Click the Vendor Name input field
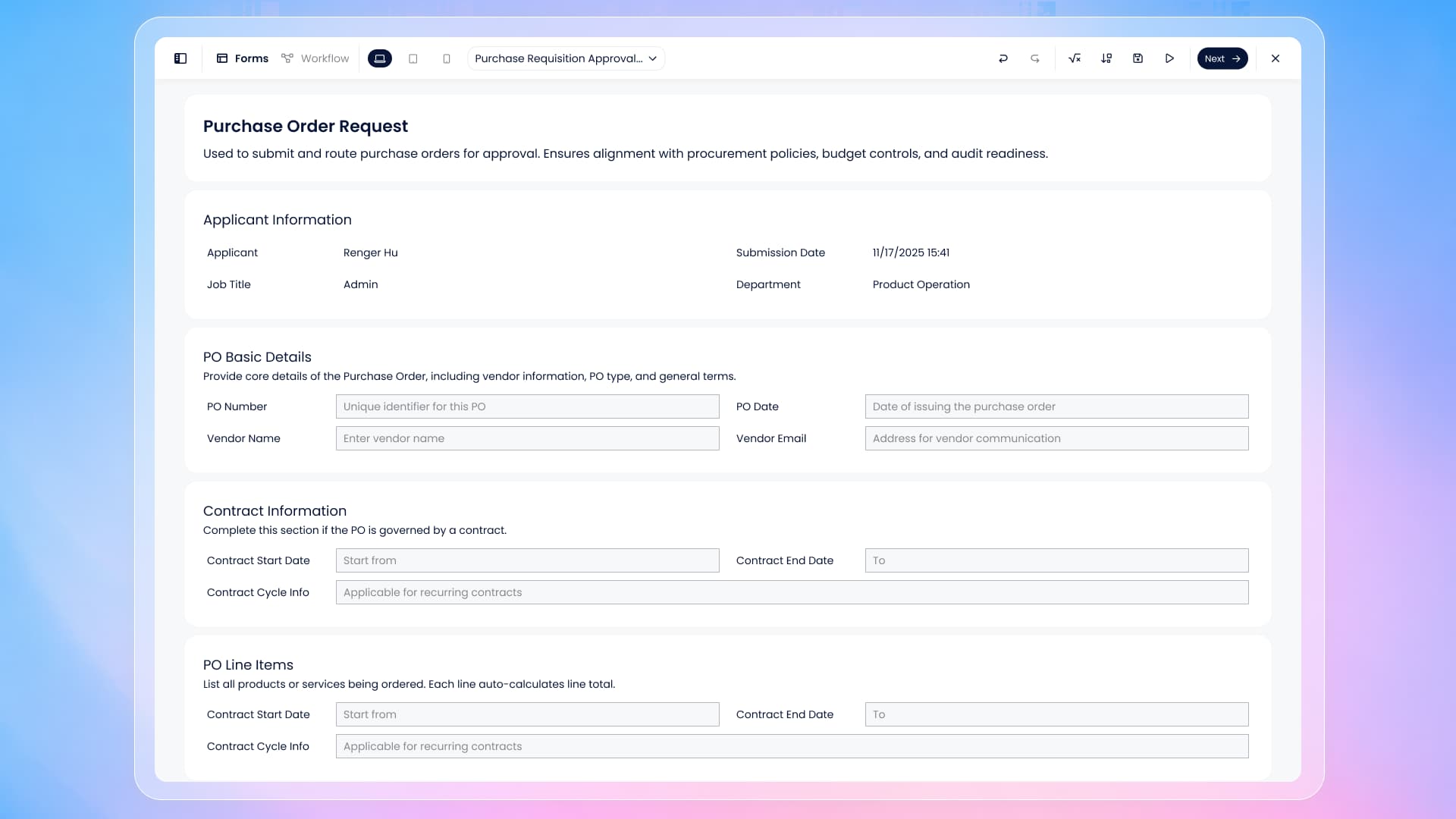Viewport: 1456px width, 819px height. point(527,438)
